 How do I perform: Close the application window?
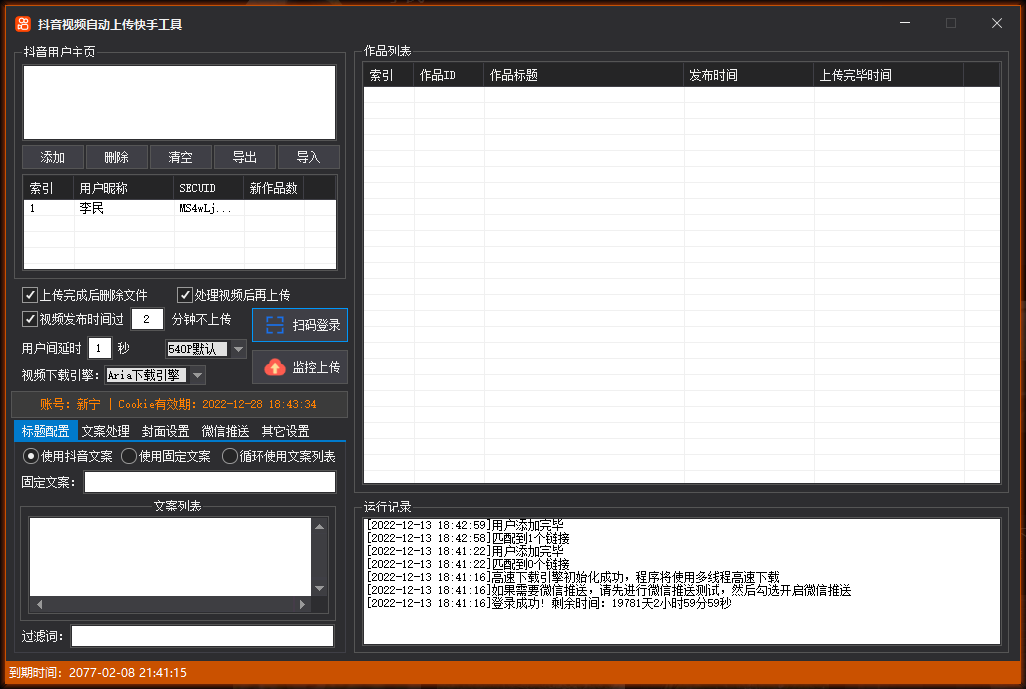click(997, 23)
